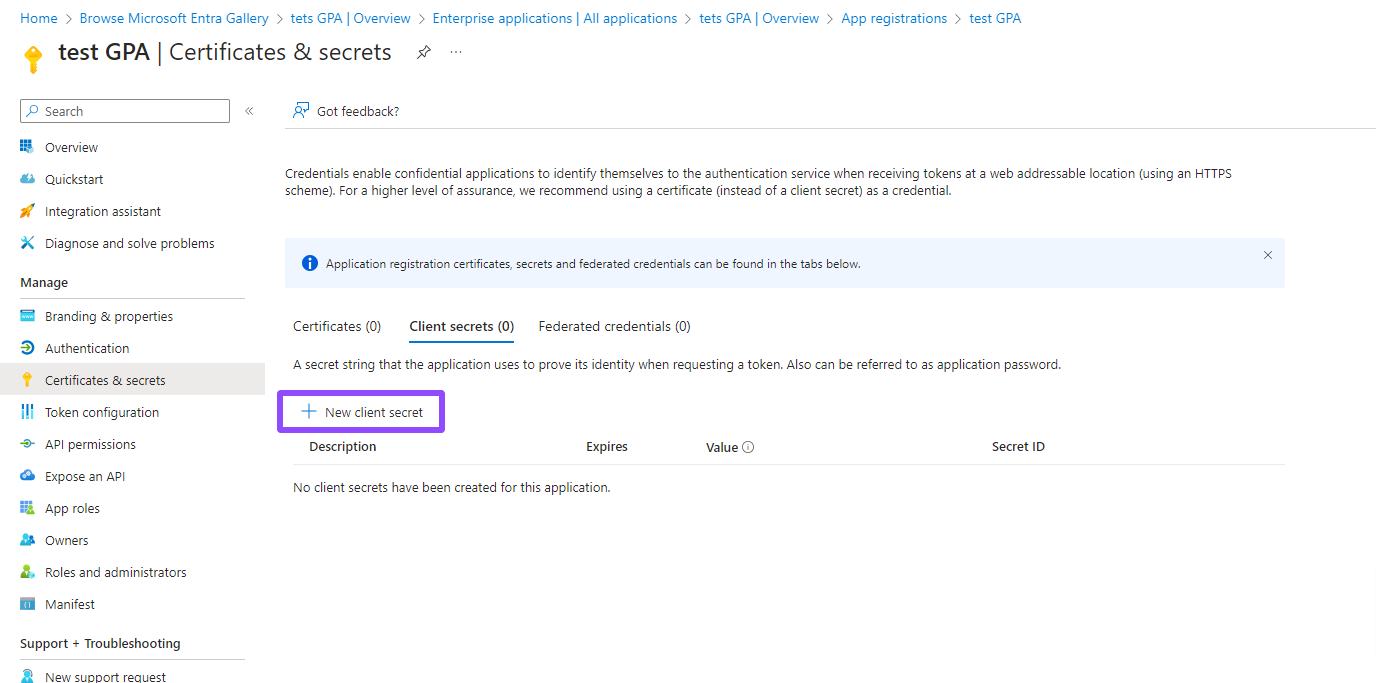Click the Manifest icon in sidebar
The width and height of the screenshot is (1376, 683).
coord(27,604)
